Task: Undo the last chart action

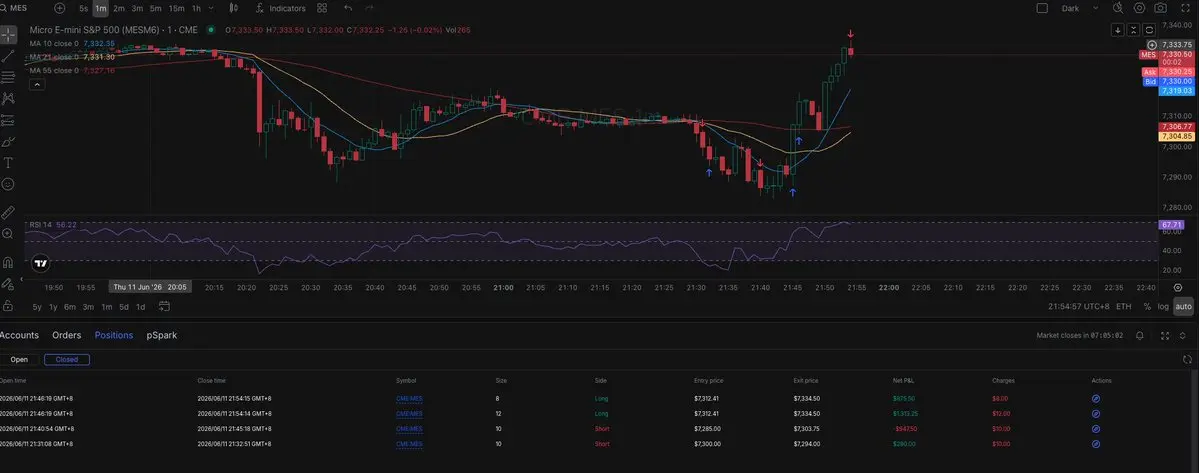Action: (x=349, y=8)
